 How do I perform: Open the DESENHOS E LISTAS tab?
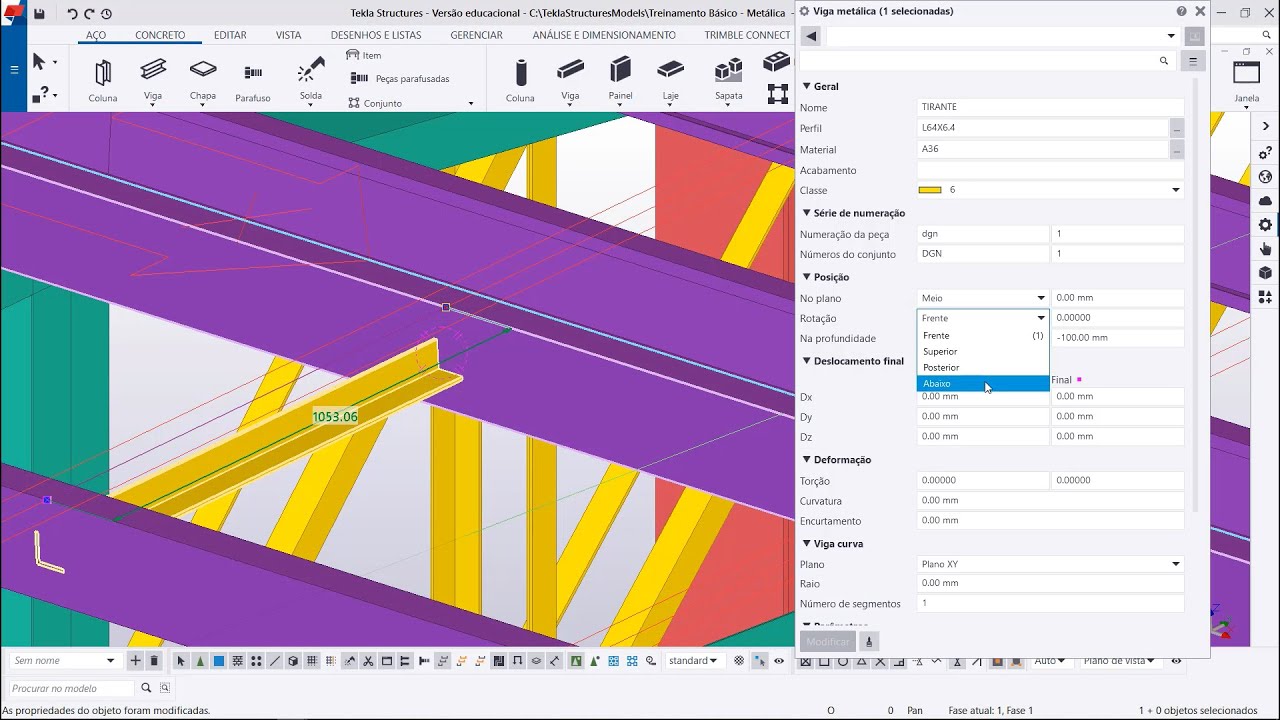tap(376, 35)
